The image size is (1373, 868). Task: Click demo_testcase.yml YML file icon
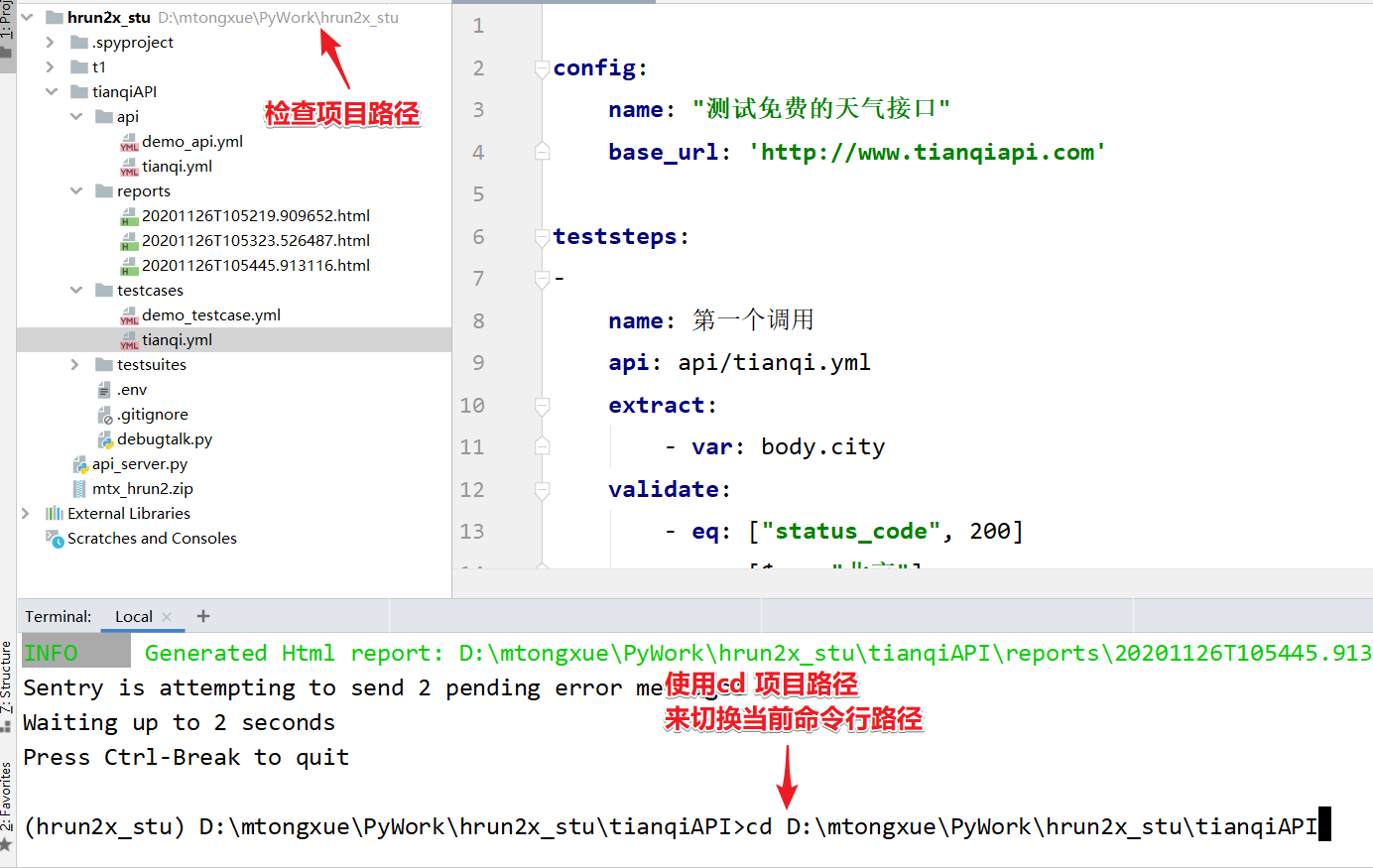pyautogui.click(x=129, y=315)
